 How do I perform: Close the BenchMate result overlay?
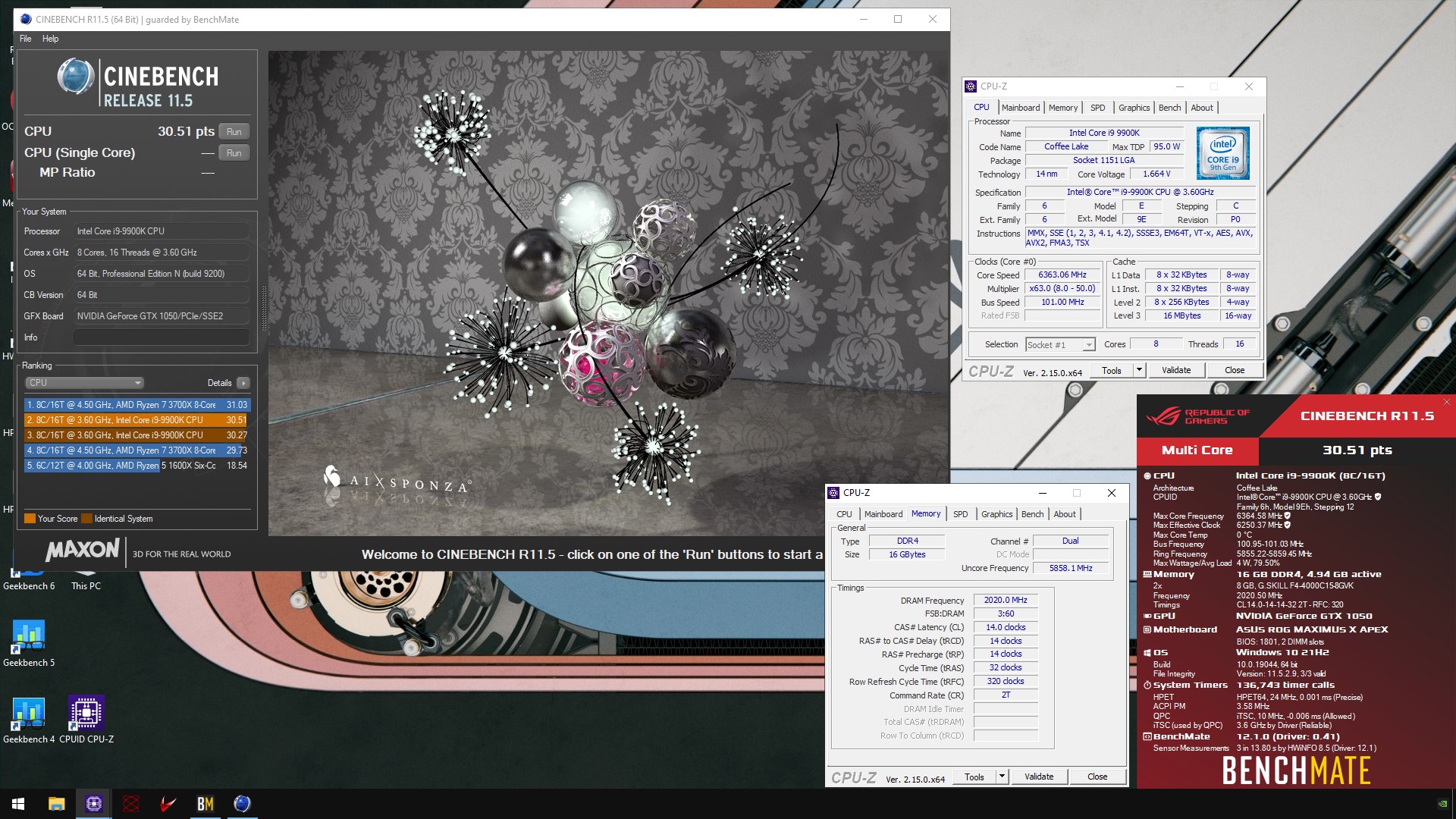[x=1446, y=402]
